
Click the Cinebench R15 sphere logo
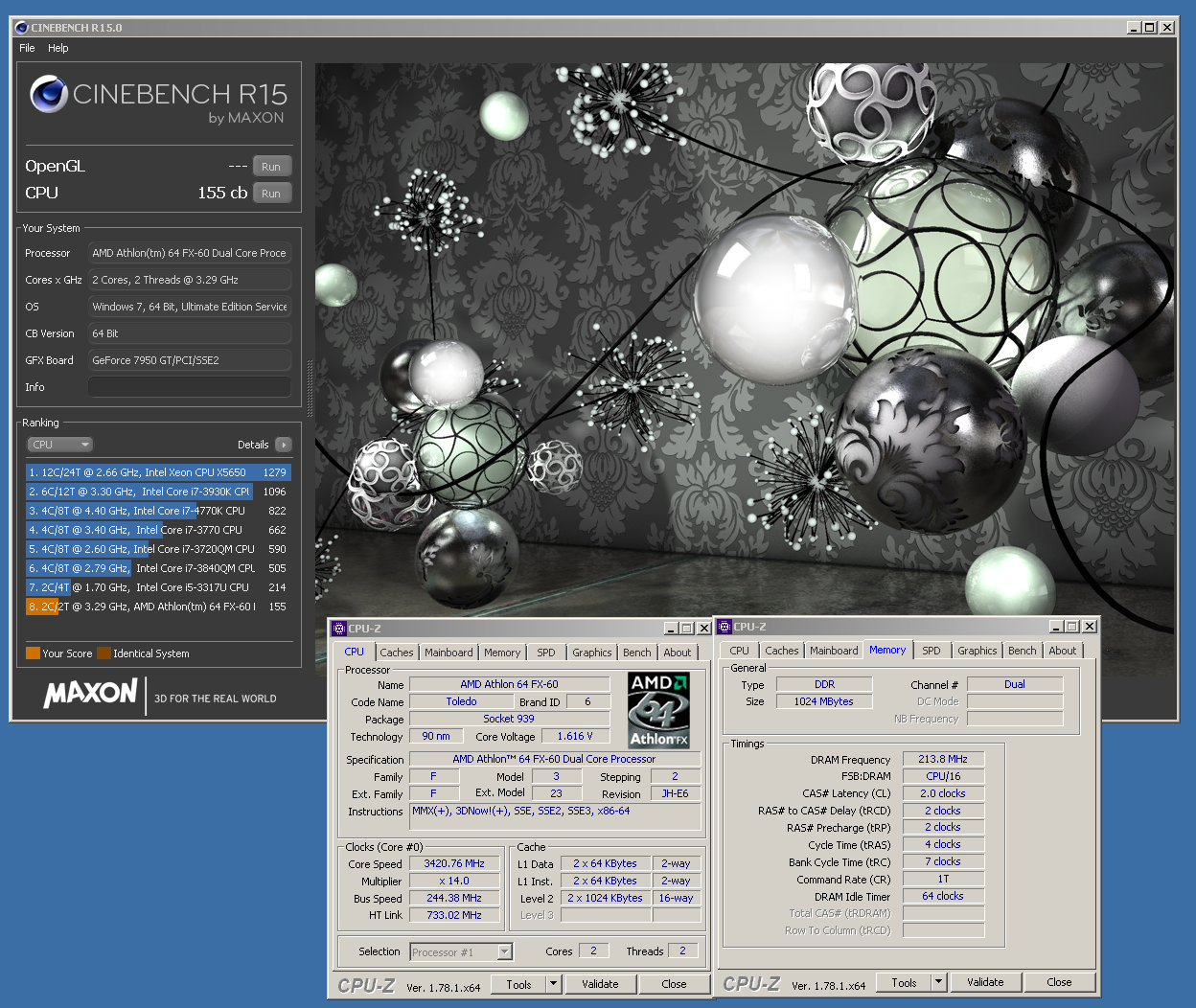click(x=48, y=94)
